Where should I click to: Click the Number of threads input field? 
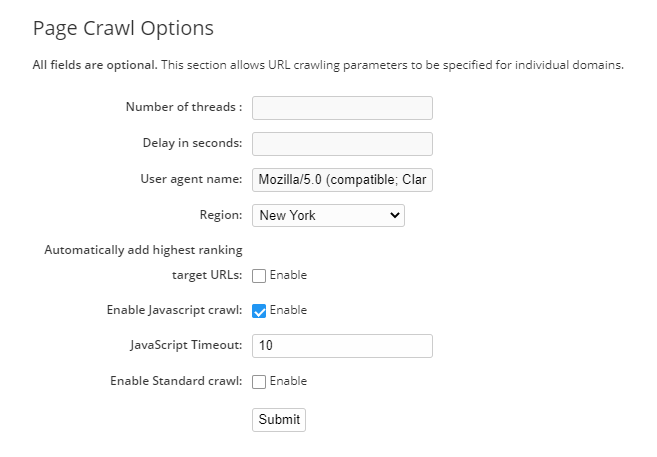pos(342,108)
